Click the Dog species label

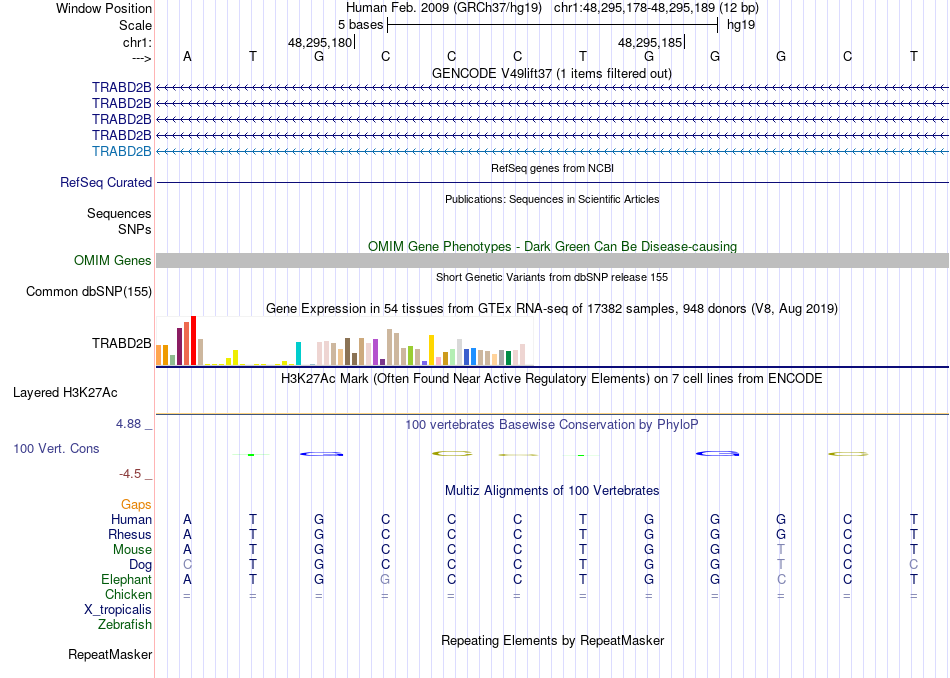click(141, 565)
